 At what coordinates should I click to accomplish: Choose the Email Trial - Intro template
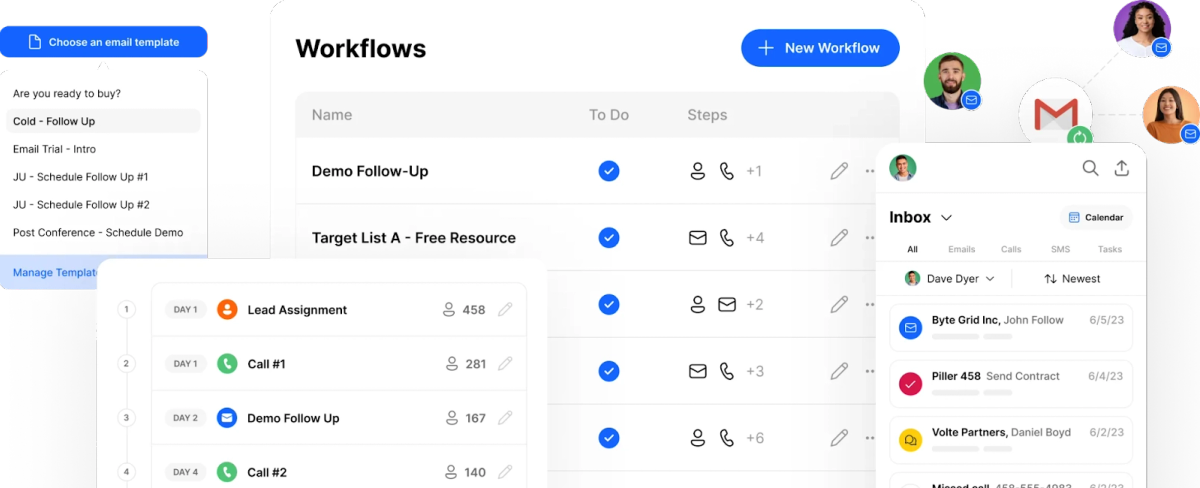(55, 149)
